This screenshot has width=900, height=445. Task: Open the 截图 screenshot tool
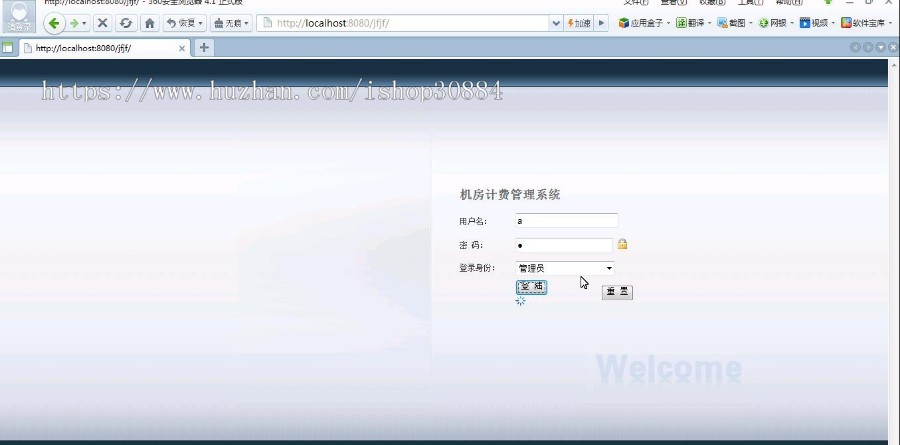pyautogui.click(x=732, y=24)
